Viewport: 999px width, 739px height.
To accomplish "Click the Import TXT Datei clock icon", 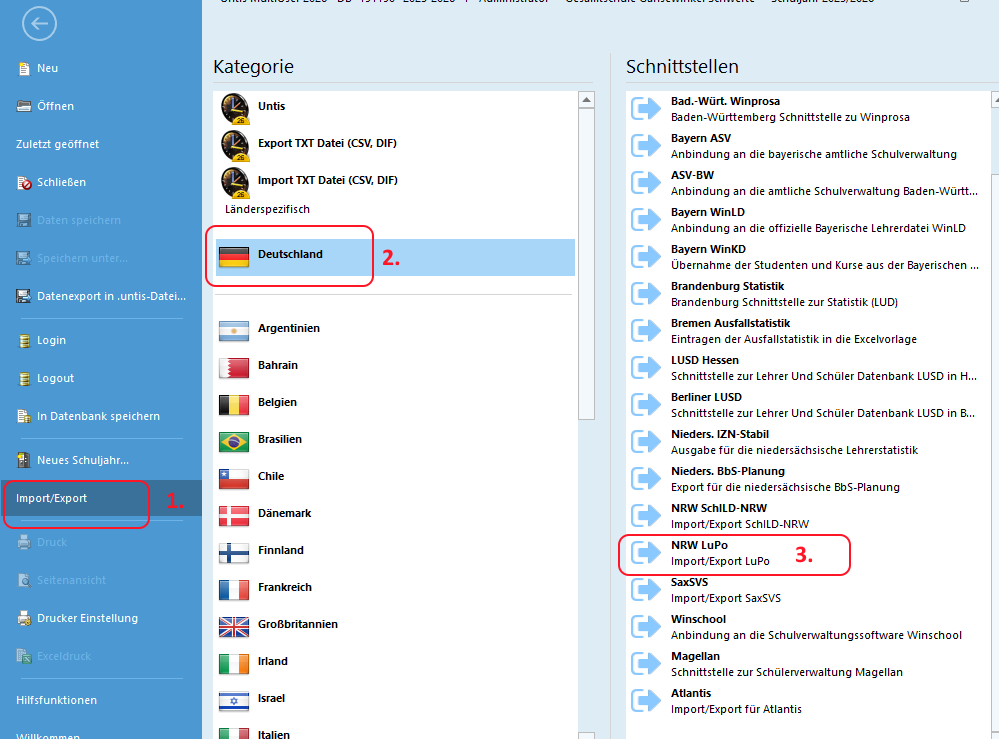I will [x=234, y=182].
